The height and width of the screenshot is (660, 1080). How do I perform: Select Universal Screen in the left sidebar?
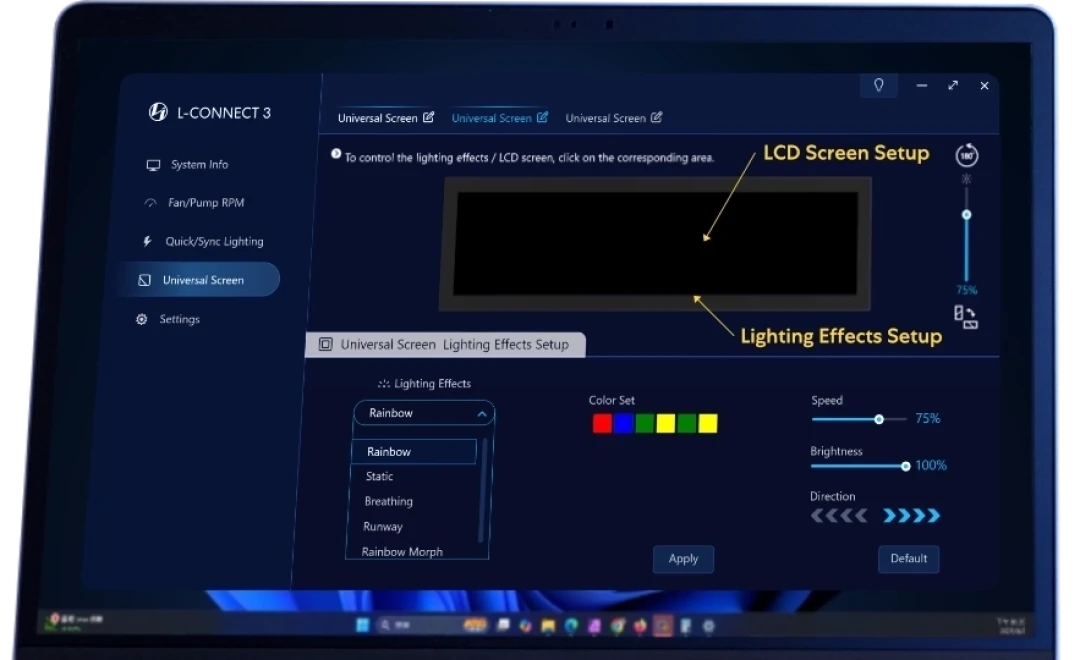(200, 280)
